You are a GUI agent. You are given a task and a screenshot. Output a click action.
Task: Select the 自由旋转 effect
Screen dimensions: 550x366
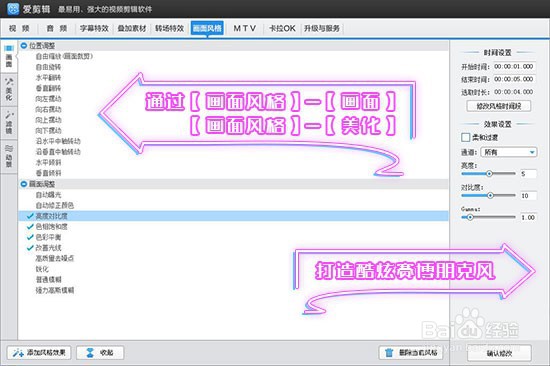pos(48,67)
